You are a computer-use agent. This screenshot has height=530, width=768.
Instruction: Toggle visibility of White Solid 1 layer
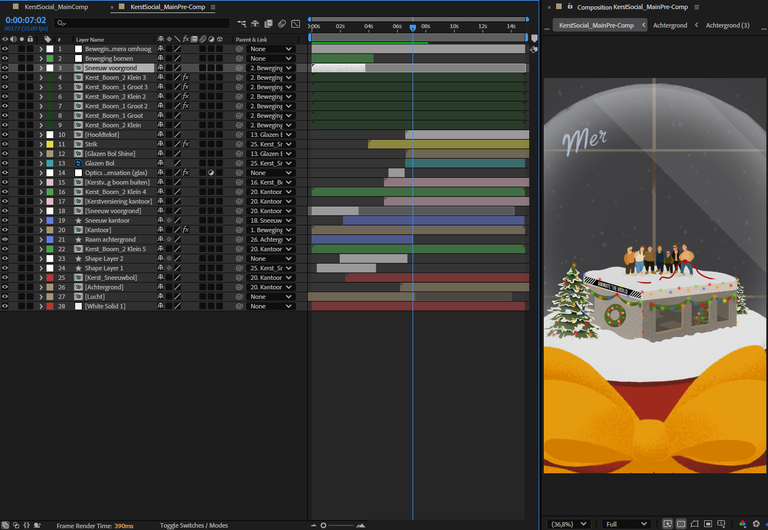(x=5, y=306)
